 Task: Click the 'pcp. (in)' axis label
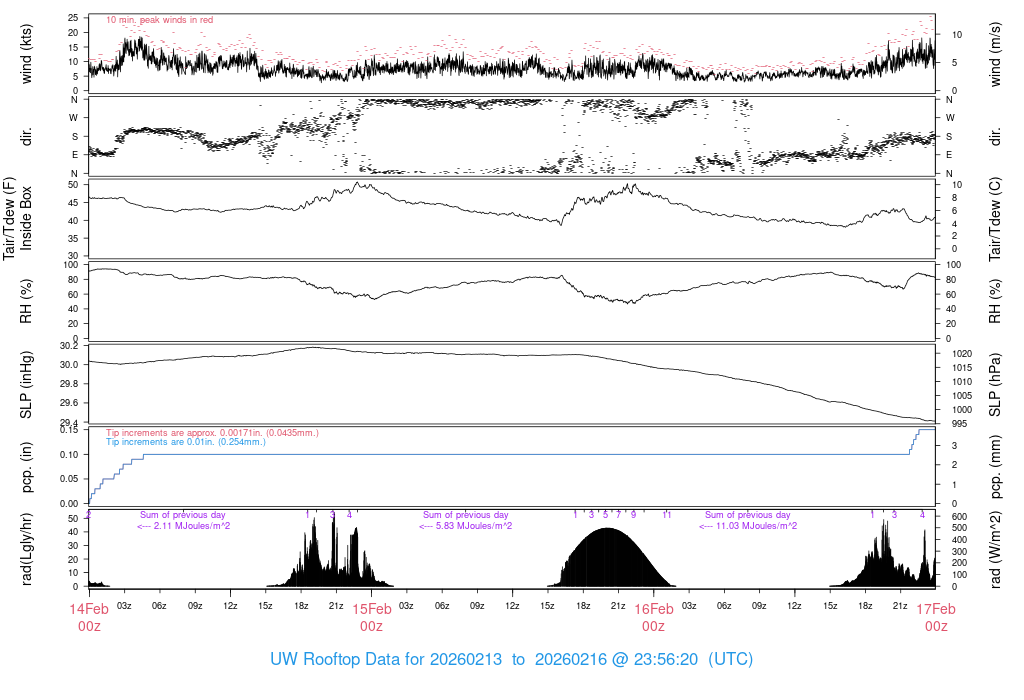27,466
